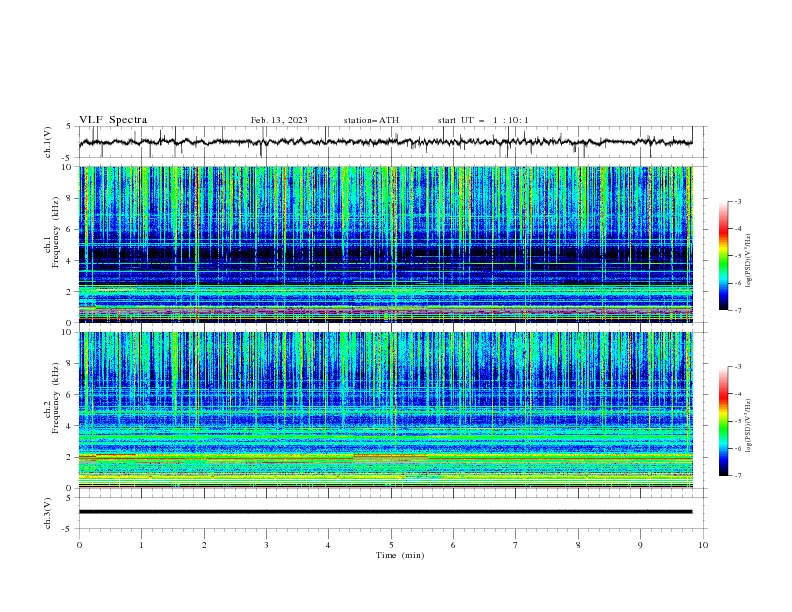
Task: Click the ch.1 voltage waveform trace
Action: click(x=385, y=142)
